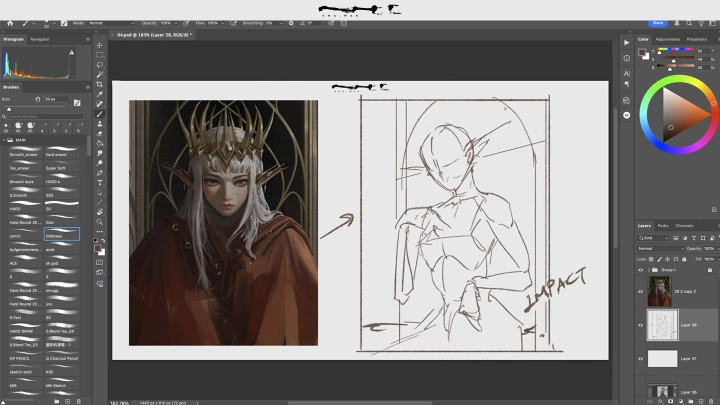720x405 pixels.
Task: Switch to the Properties tab
Action: click(697, 39)
